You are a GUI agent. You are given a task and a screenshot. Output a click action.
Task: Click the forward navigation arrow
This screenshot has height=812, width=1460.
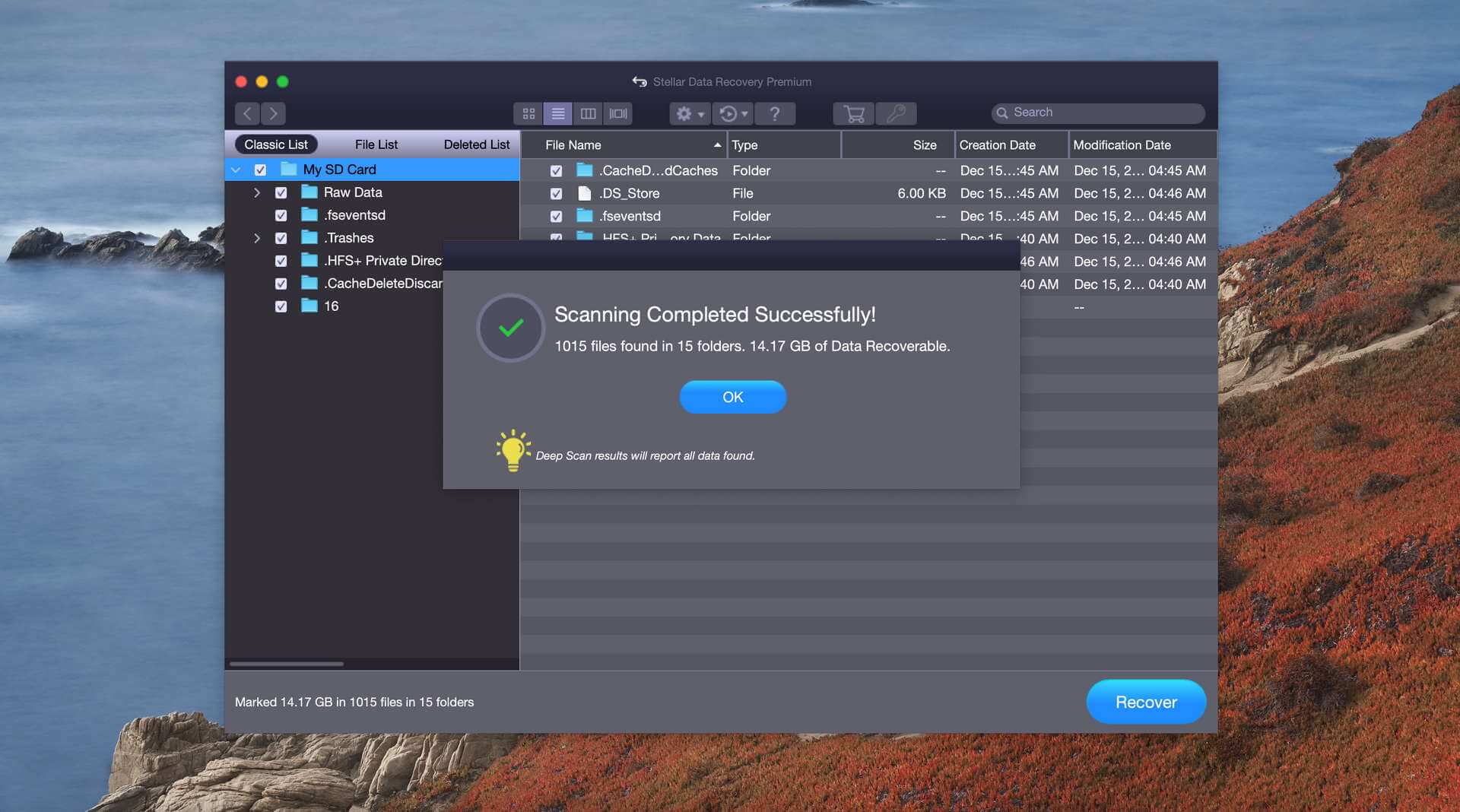pyautogui.click(x=273, y=113)
